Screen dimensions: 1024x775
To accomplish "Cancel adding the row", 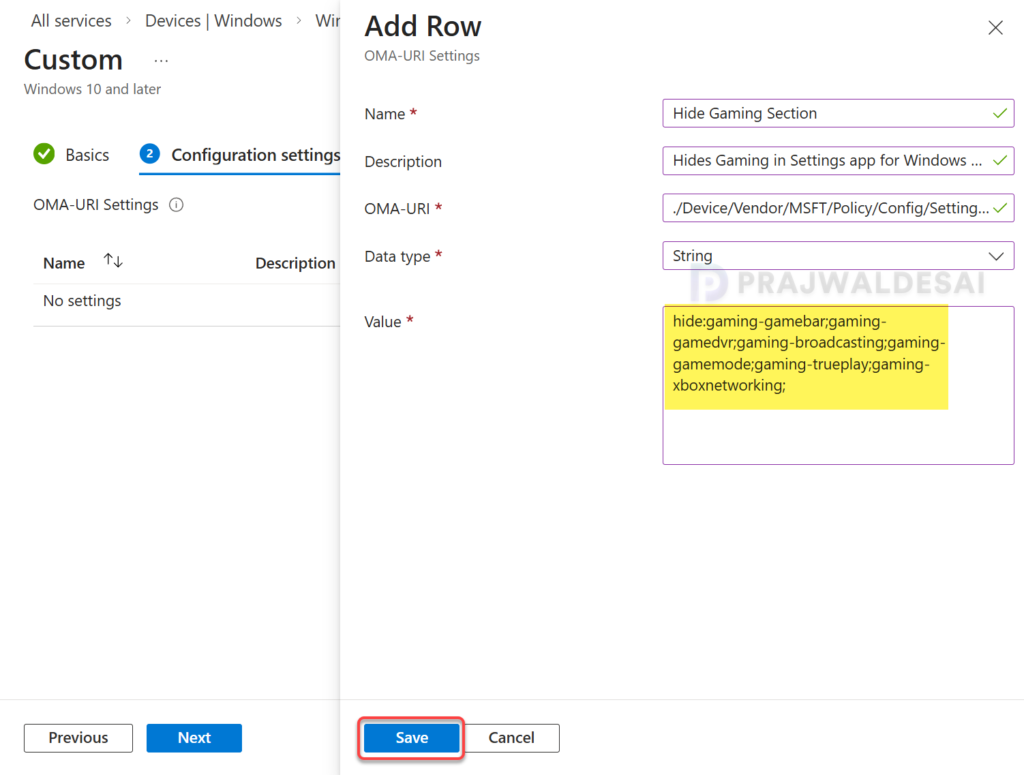I will [511, 738].
